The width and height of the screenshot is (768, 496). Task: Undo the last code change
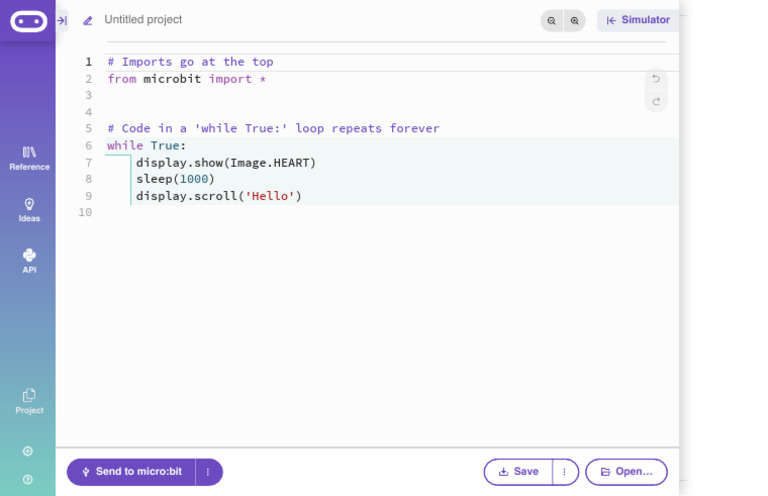[656, 79]
